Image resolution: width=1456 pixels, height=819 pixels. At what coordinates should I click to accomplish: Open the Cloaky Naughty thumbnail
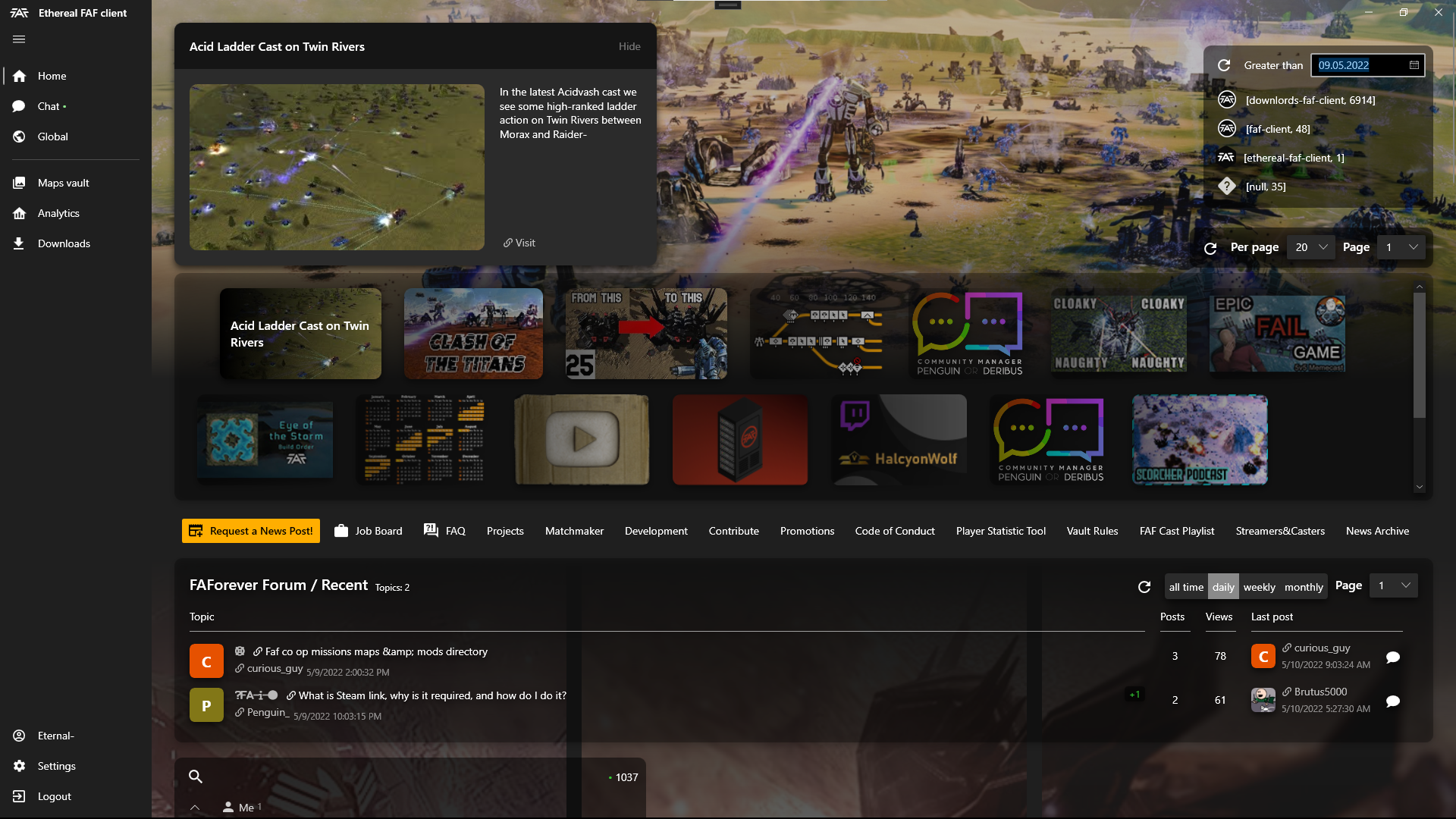coord(1119,334)
